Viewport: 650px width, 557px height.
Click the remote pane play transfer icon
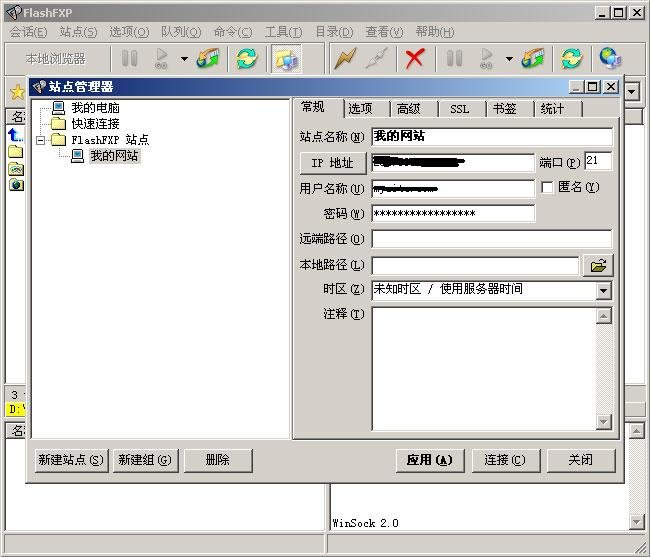coord(486,59)
